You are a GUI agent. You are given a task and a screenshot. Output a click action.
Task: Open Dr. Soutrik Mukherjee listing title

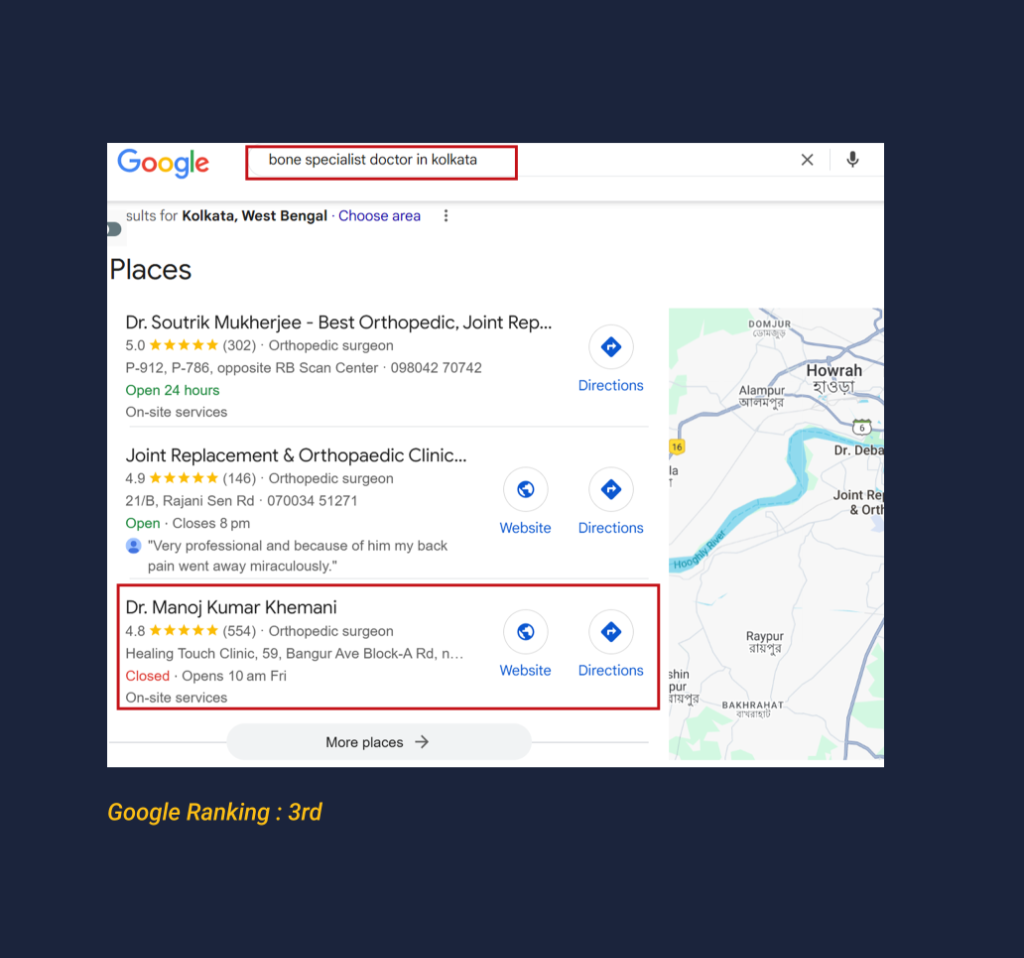(338, 322)
